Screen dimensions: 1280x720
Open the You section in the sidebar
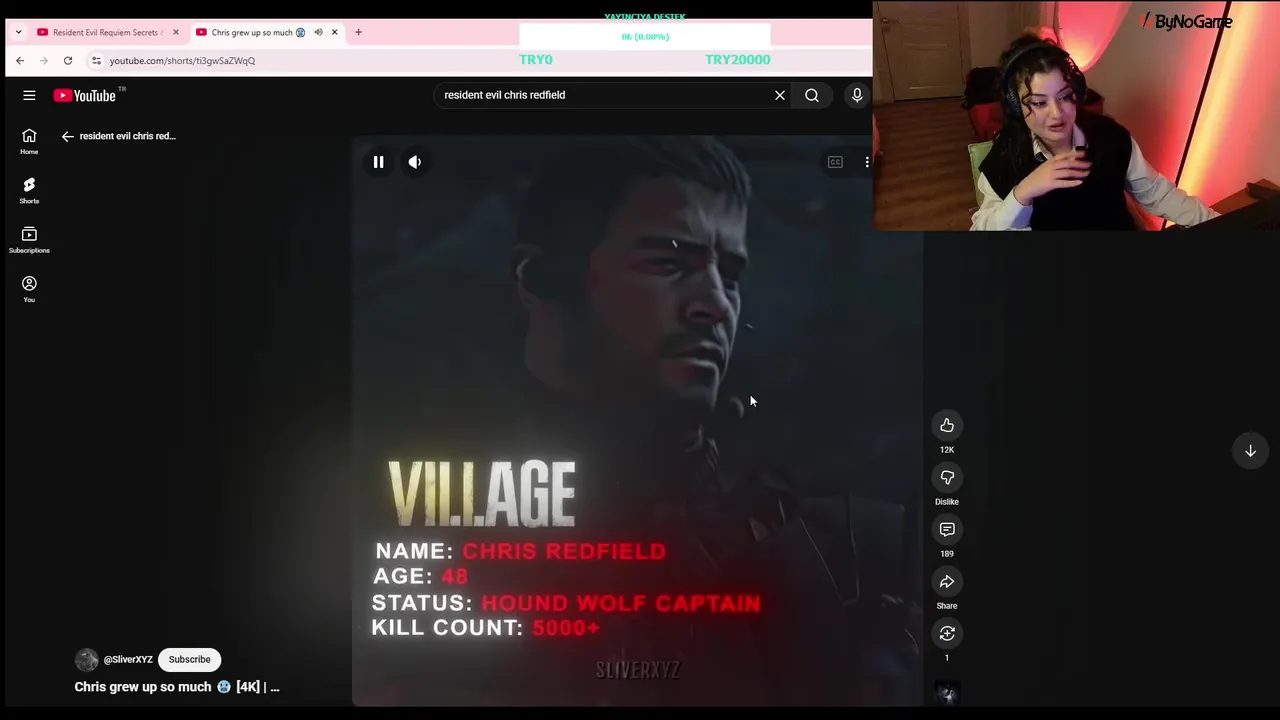click(x=29, y=289)
